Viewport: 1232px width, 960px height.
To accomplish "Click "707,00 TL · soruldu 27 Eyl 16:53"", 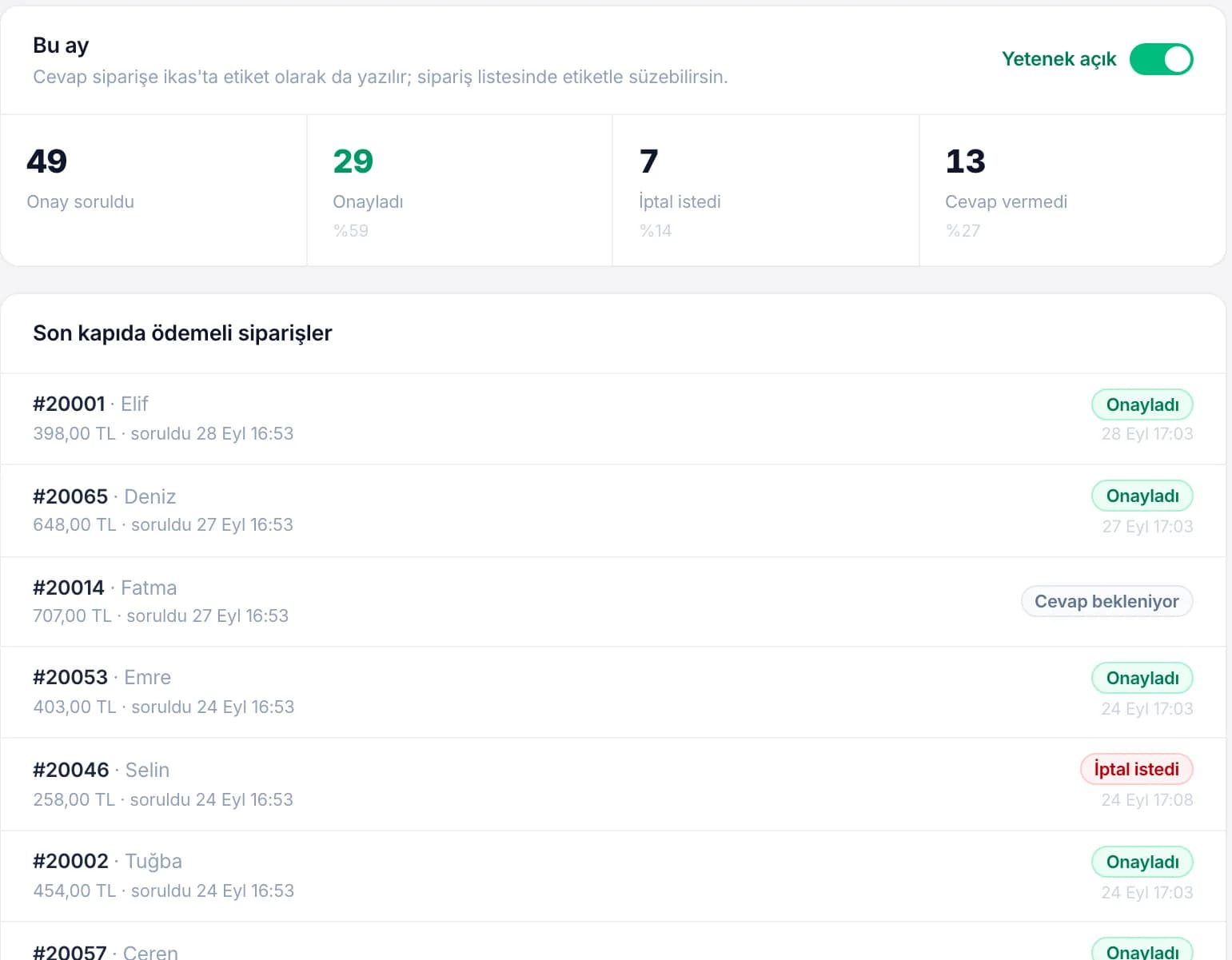I will point(161,615).
